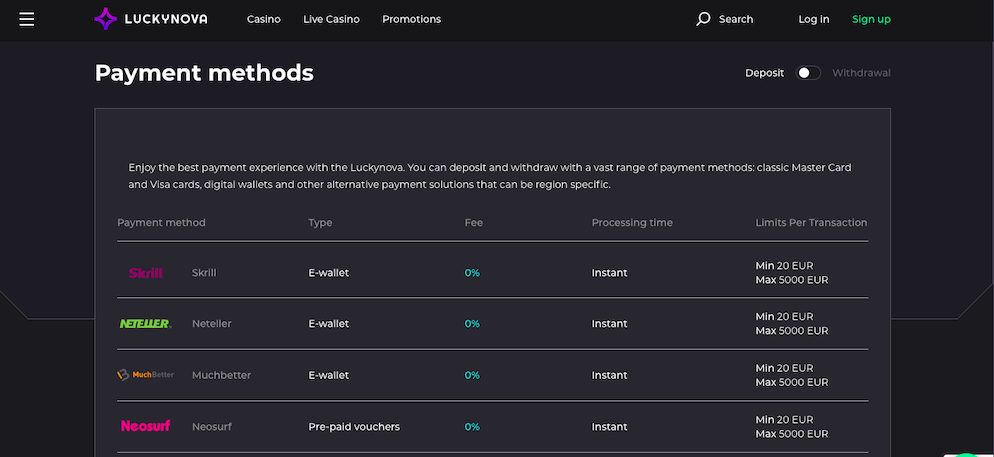Select the Deposit label
This screenshot has height=457, width=994.
(x=765, y=73)
